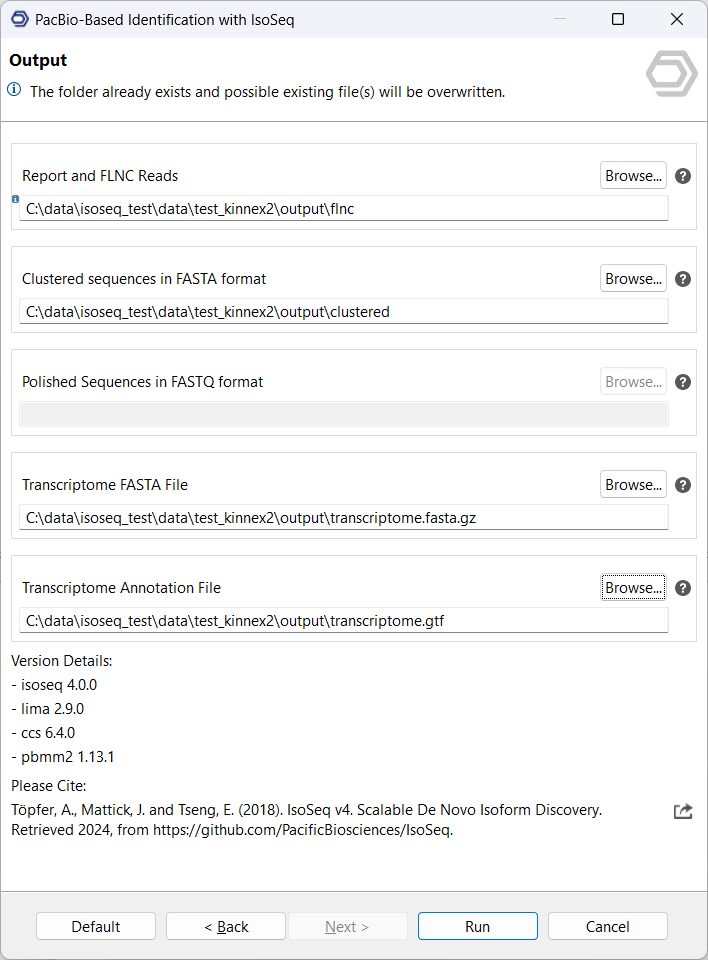Edit the transcriptome.fasta.gz path field
Image resolution: width=708 pixels, height=960 pixels.
point(343,518)
